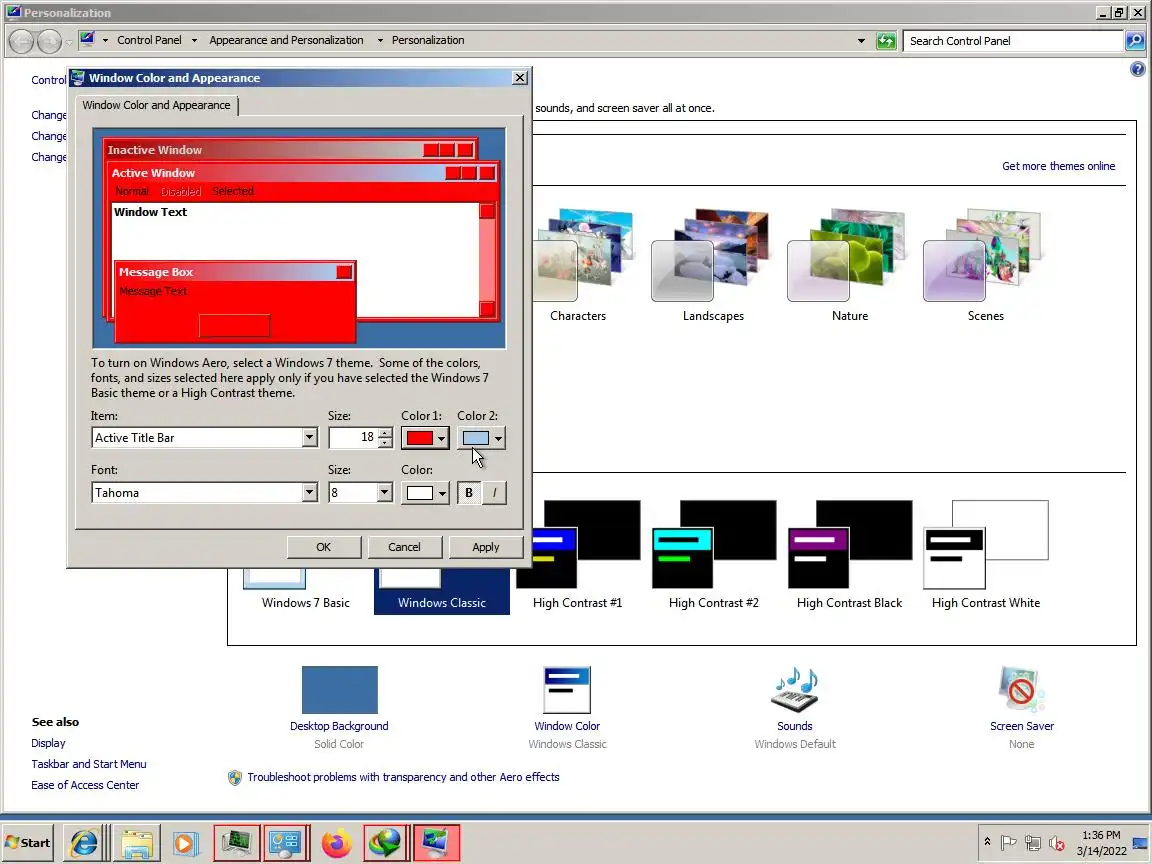Click the shield icon next to Troubleshoot link
This screenshot has width=1152, height=864.
(x=235, y=777)
